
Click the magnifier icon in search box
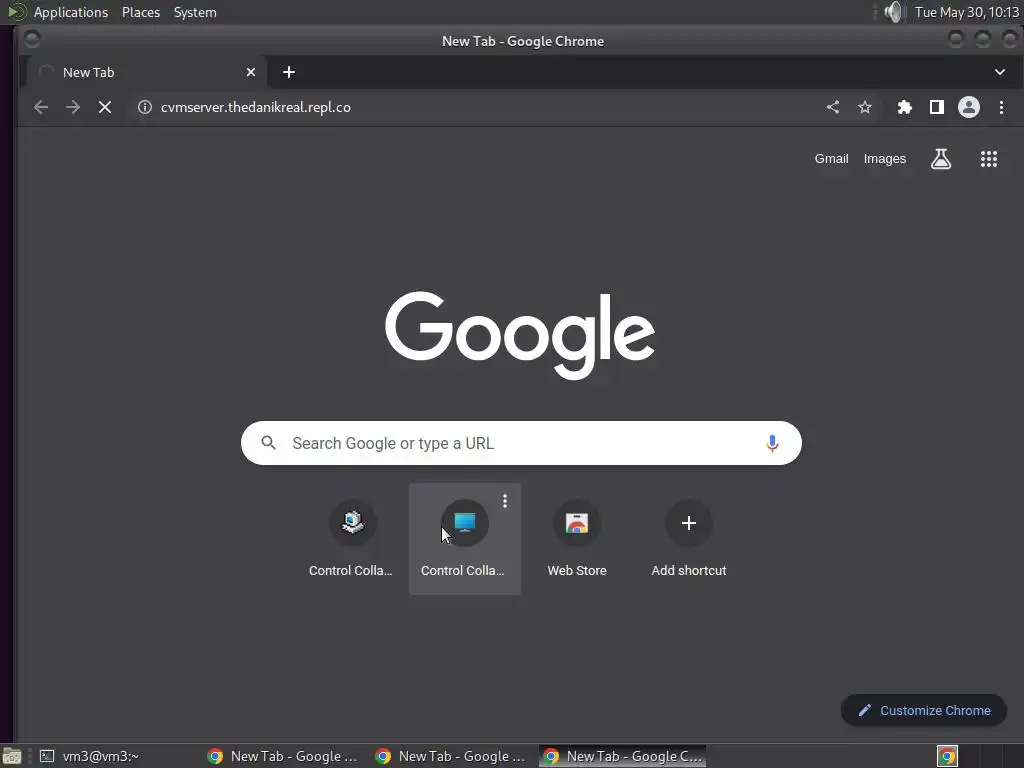268,443
